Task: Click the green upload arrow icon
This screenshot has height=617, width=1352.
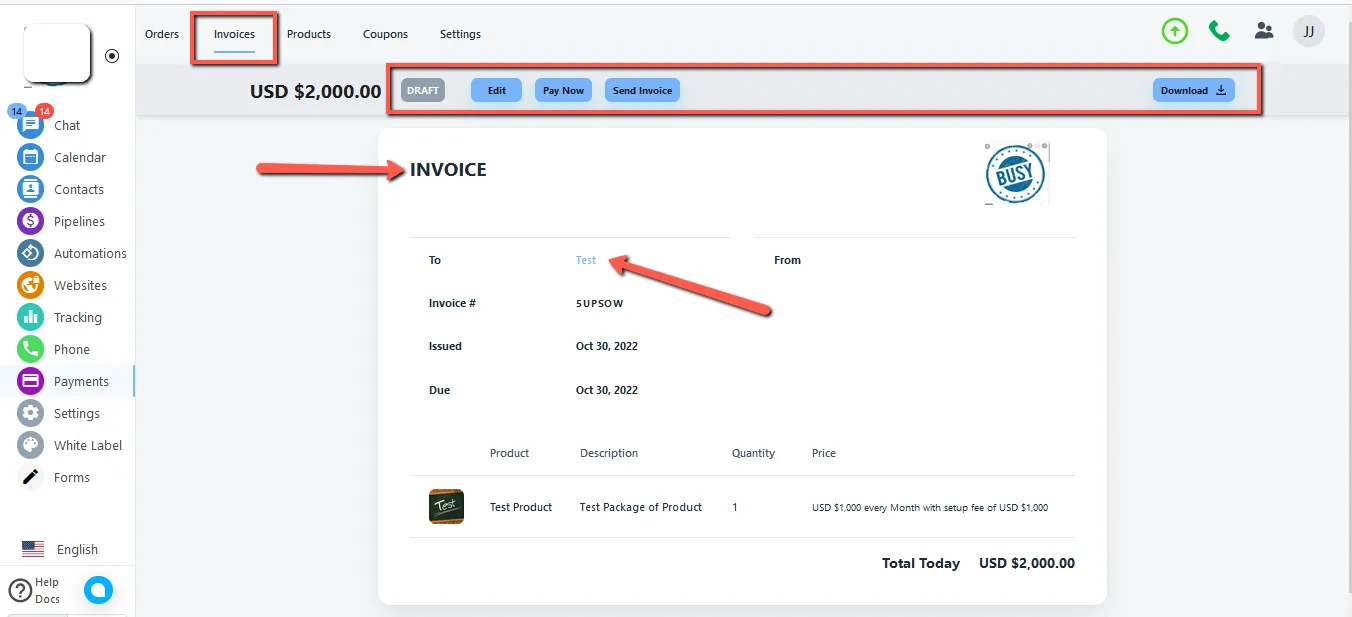Action: pyautogui.click(x=1175, y=31)
